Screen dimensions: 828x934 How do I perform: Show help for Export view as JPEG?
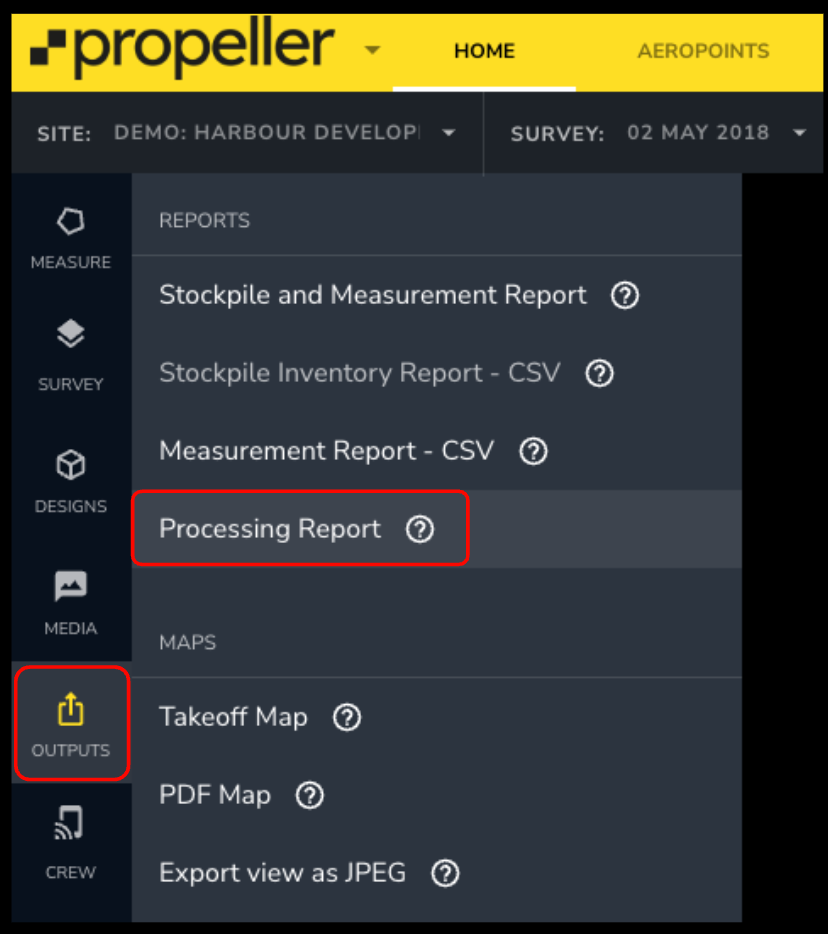click(x=445, y=873)
